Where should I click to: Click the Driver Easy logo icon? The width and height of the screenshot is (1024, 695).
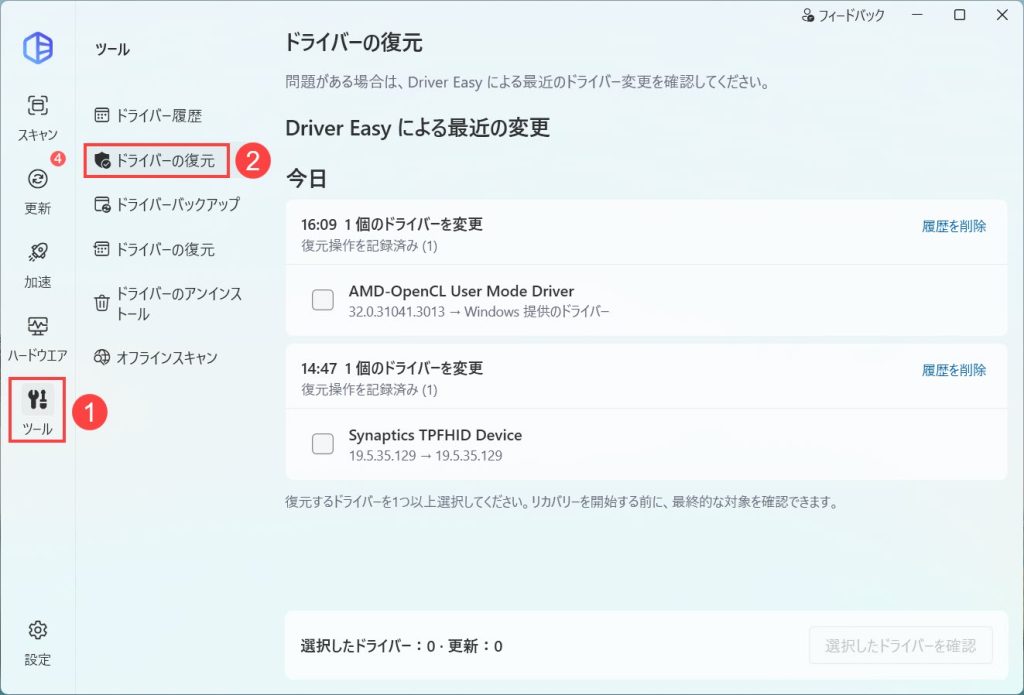click(x=38, y=48)
